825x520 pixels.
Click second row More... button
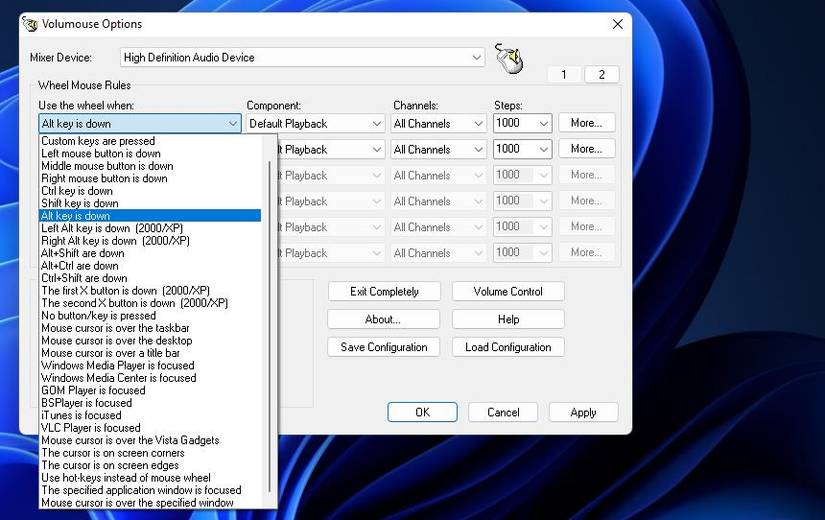pos(586,149)
